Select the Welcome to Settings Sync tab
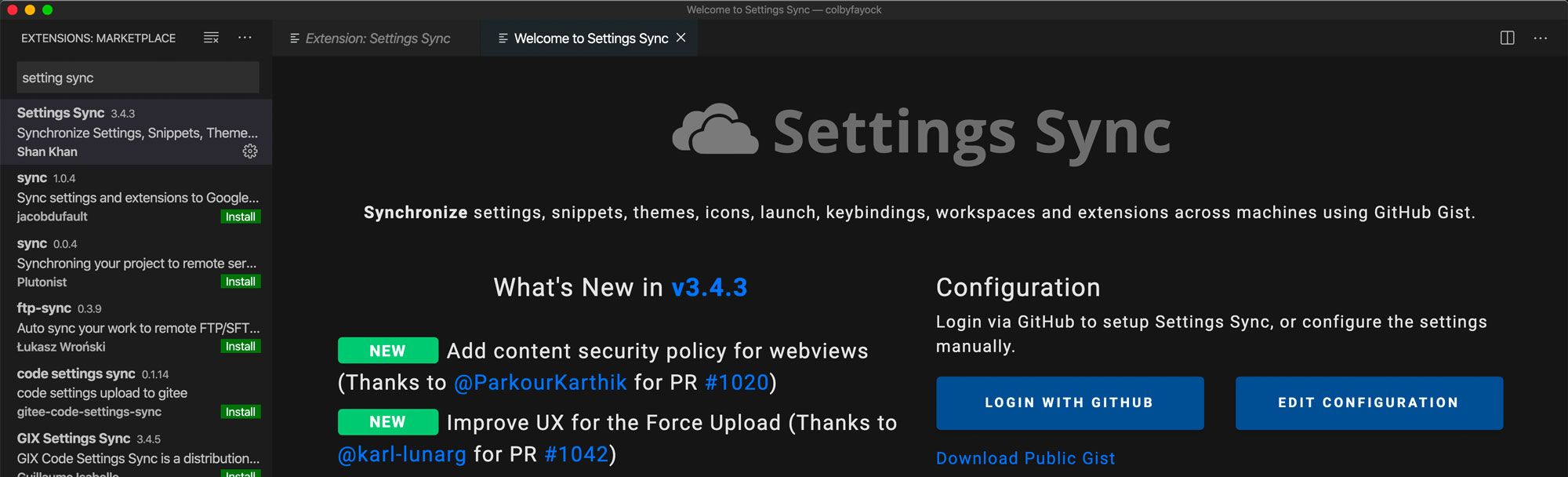Screen dimensions: 1568x477 click(x=590, y=38)
